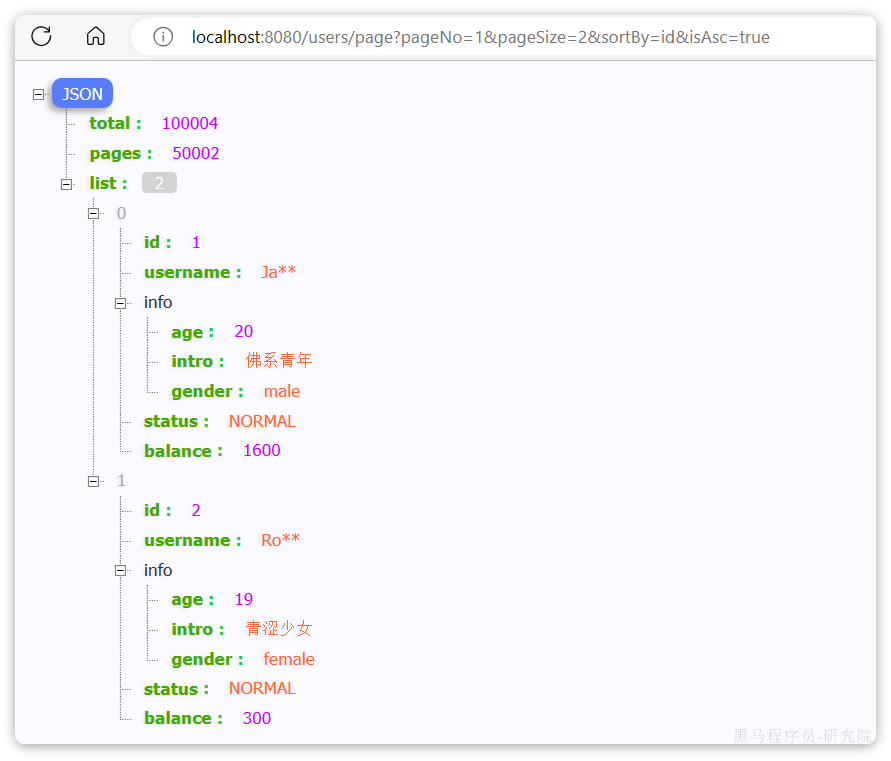Collapse list item 1
The width and height of the screenshot is (891, 761).
pos(94,481)
